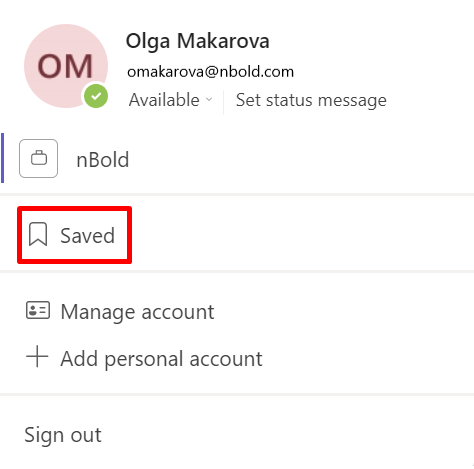
Task: Expand the chevron beside Available
Action: point(209,99)
